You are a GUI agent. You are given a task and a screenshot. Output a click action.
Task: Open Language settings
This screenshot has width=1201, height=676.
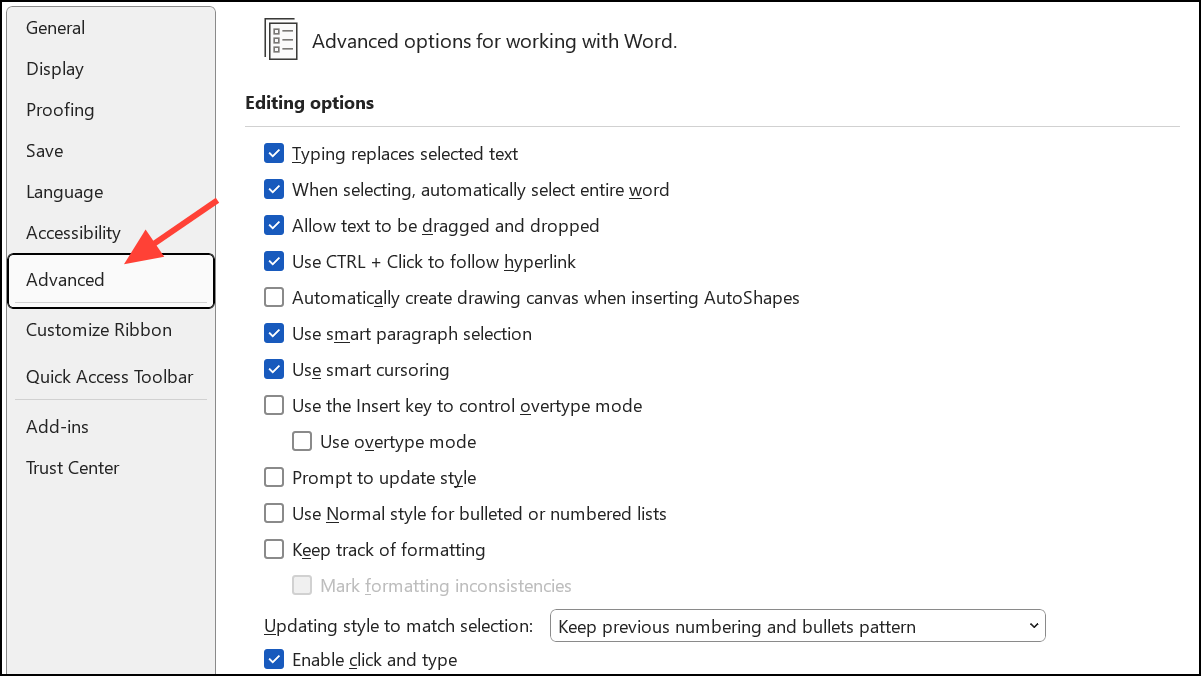pos(64,191)
